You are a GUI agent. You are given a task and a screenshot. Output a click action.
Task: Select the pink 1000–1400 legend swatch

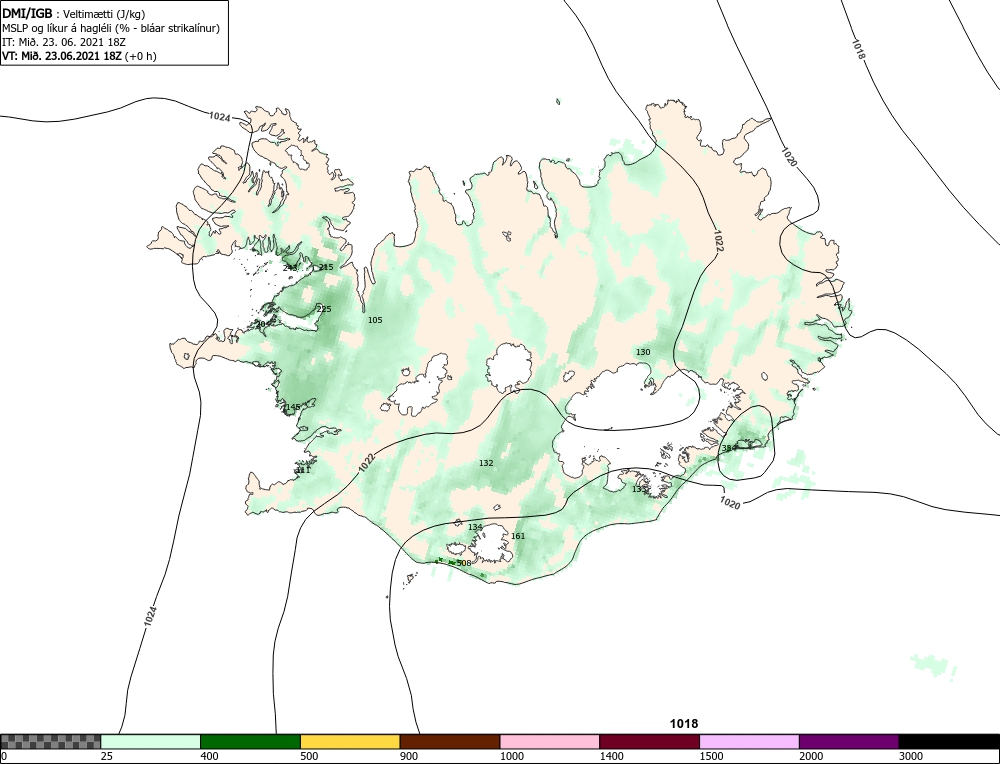550,741
